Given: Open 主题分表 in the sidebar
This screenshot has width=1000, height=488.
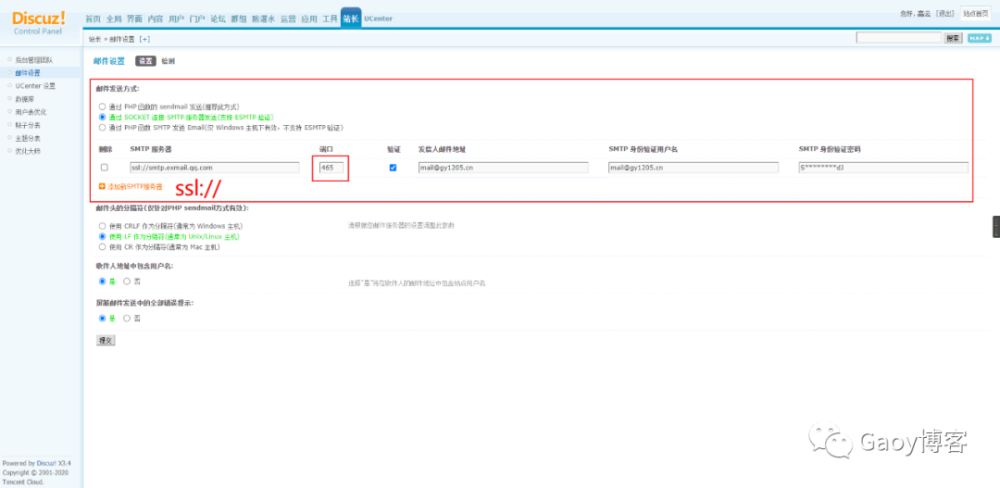Looking at the screenshot, I should coord(28,138).
